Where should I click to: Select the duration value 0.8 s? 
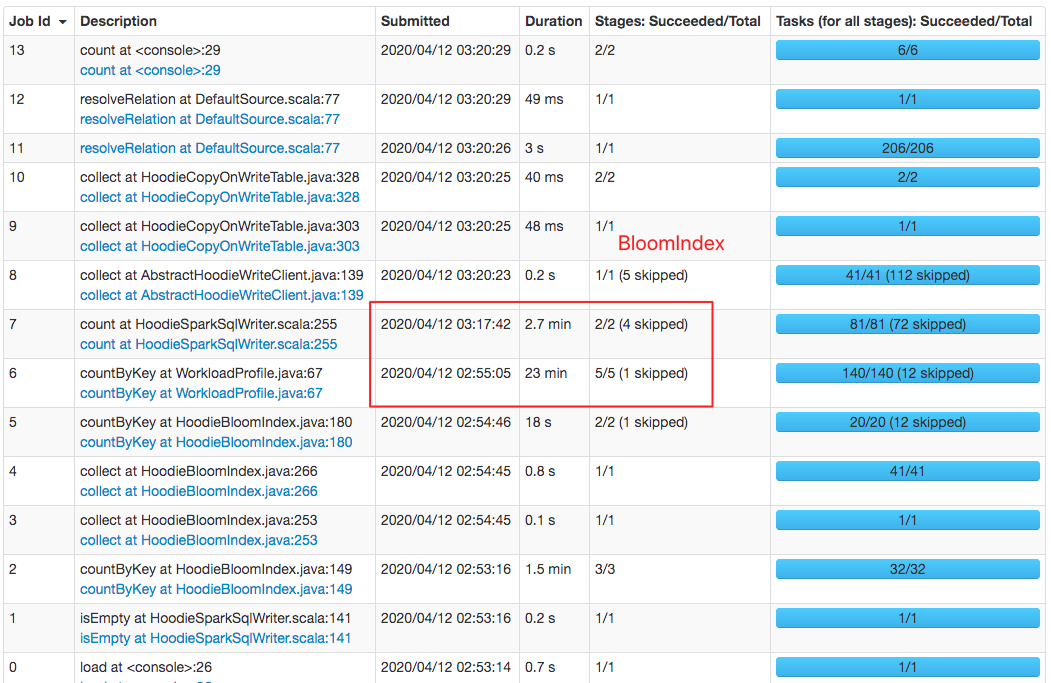click(x=540, y=471)
